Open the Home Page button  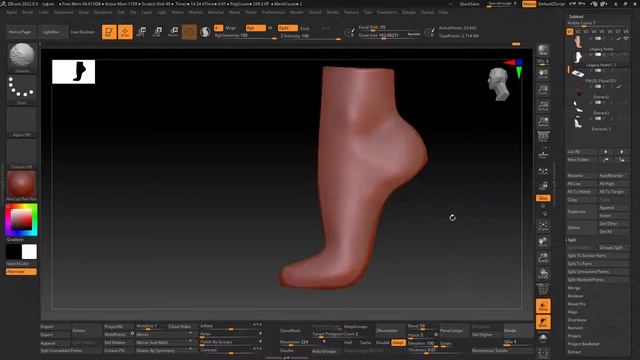[x=20, y=32]
